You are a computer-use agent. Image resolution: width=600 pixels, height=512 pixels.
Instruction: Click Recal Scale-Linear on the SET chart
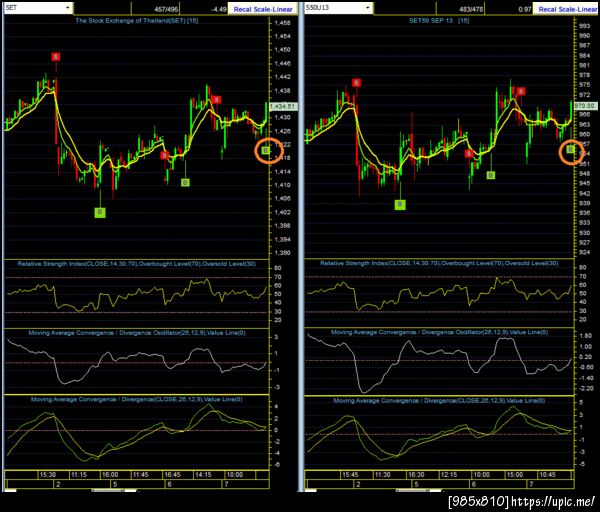click(263, 9)
